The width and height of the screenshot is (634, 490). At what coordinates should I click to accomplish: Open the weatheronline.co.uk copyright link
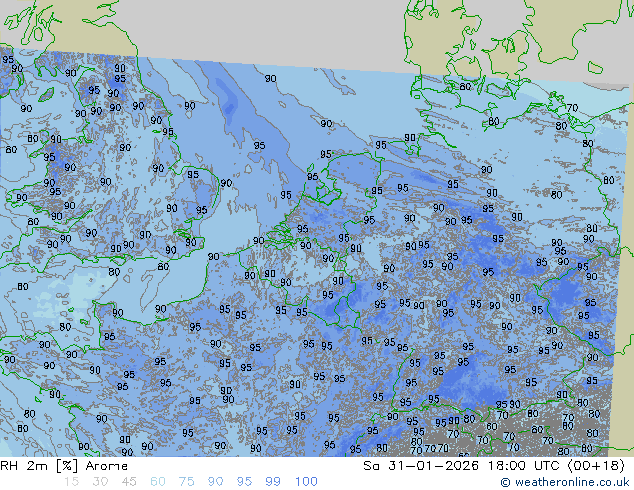pyautogui.click(x=565, y=482)
